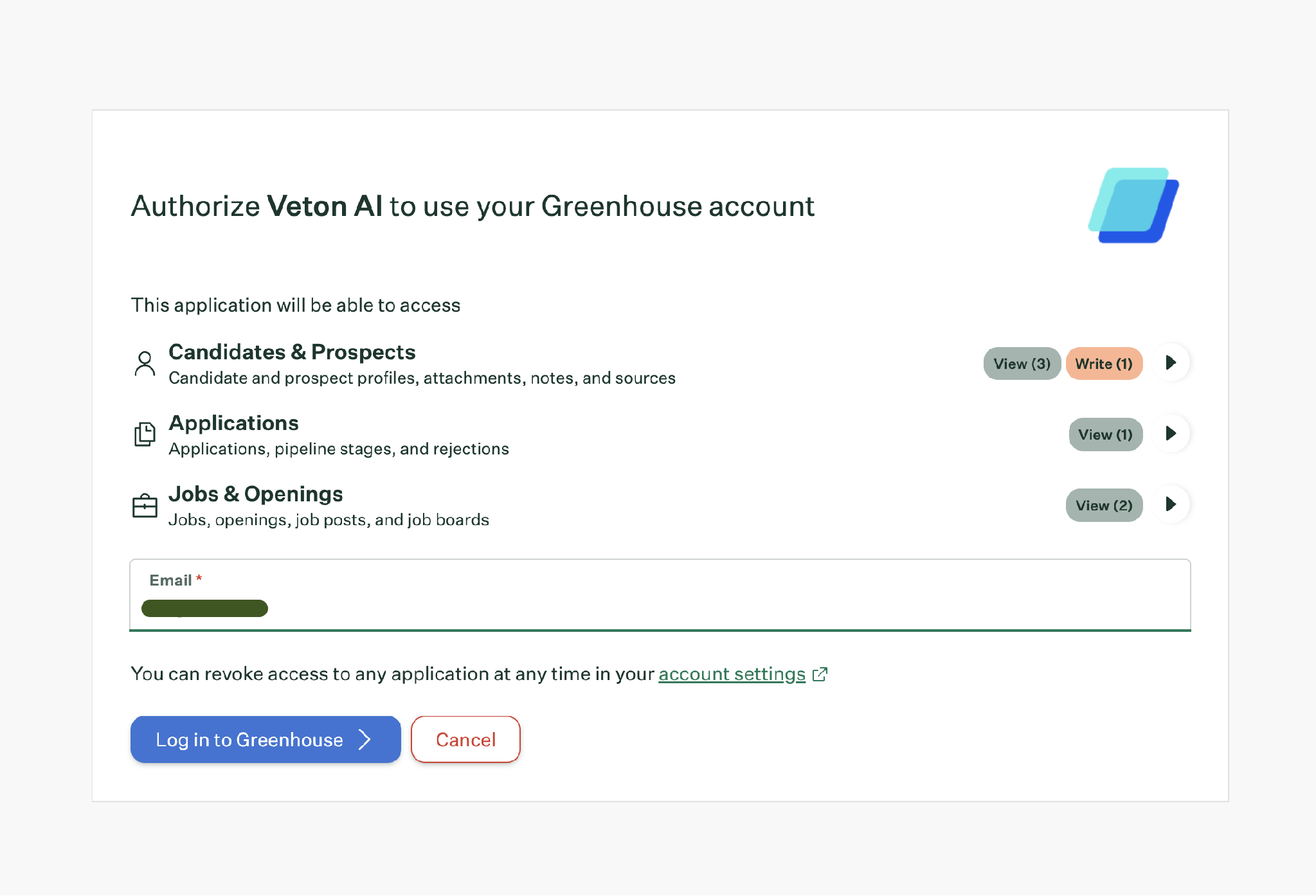Click the Log in to Greenhouse button
1316x896 pixels.
266,740
